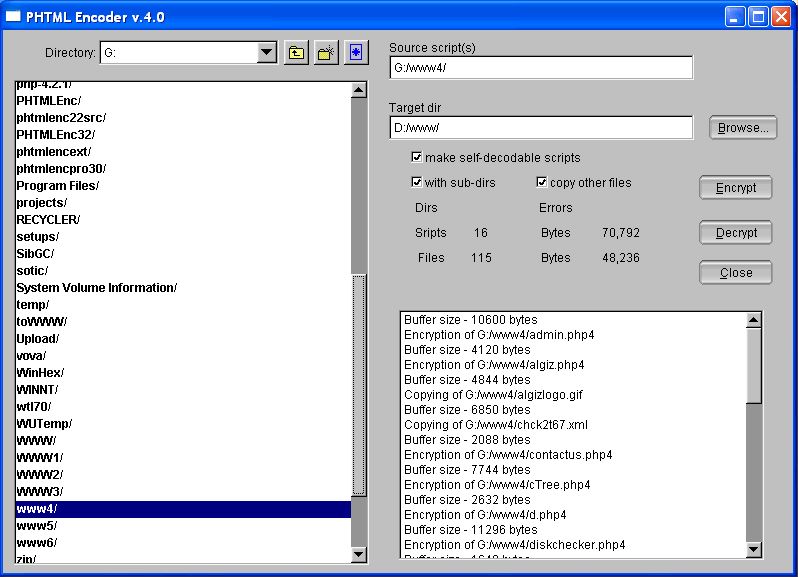
Task: Maximize the PHTML Encoder window
Action: pos(758,16)
